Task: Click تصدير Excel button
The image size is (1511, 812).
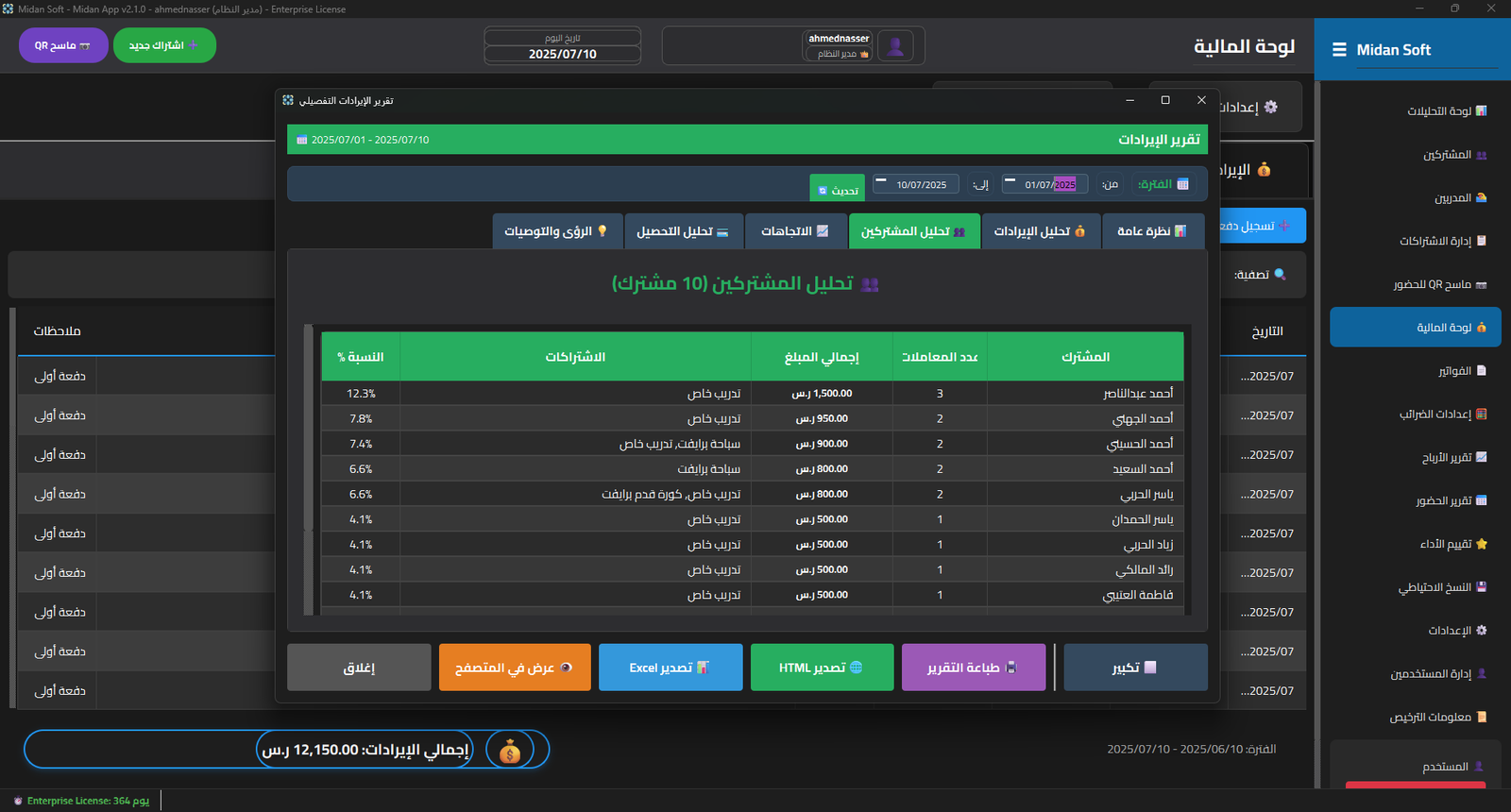Action: [671, 668]
